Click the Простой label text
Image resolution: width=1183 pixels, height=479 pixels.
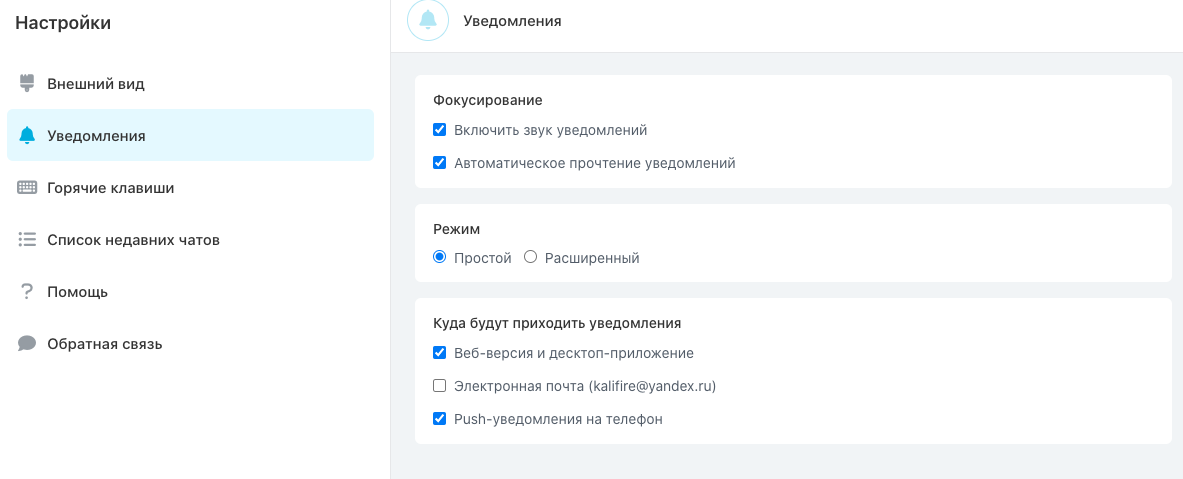(483, 258)
